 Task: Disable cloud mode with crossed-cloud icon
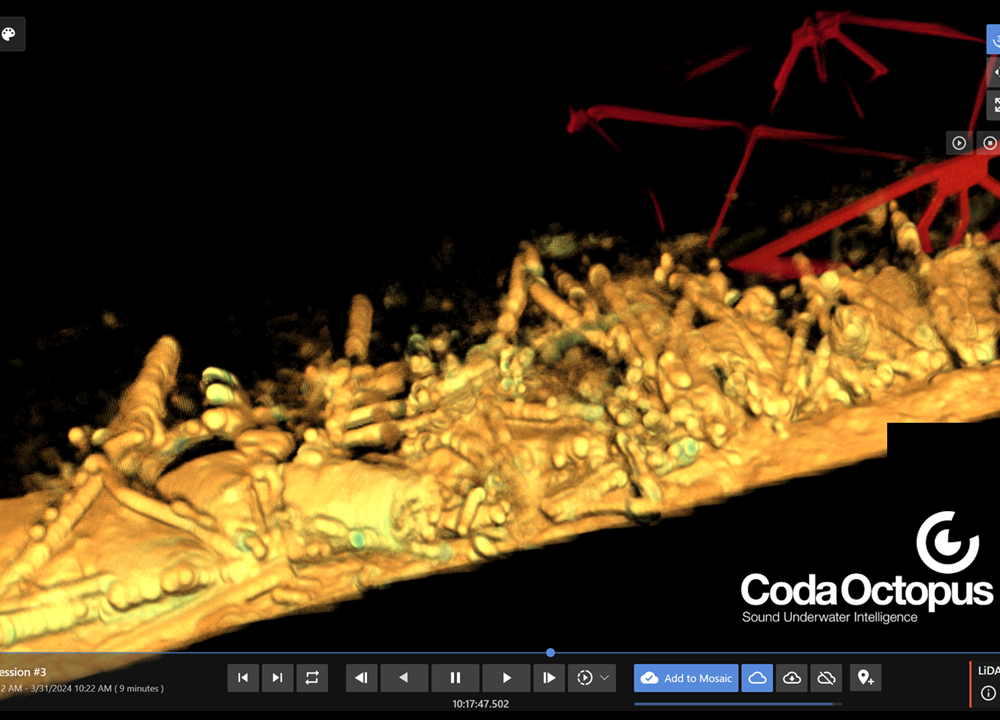click(x=827, y=678)
